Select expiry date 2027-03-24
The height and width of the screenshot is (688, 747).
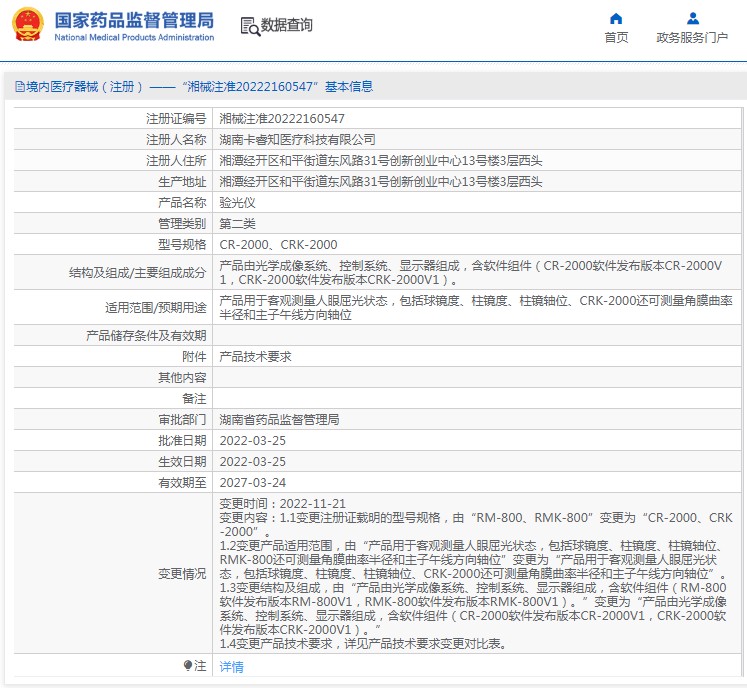pos(252,482)
